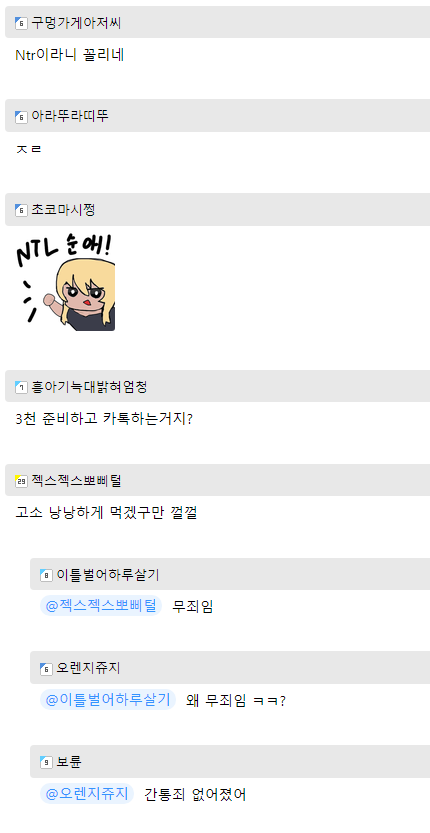Click level 29 badge beside 젝스젝스뽀삐털

coord(21,481)
